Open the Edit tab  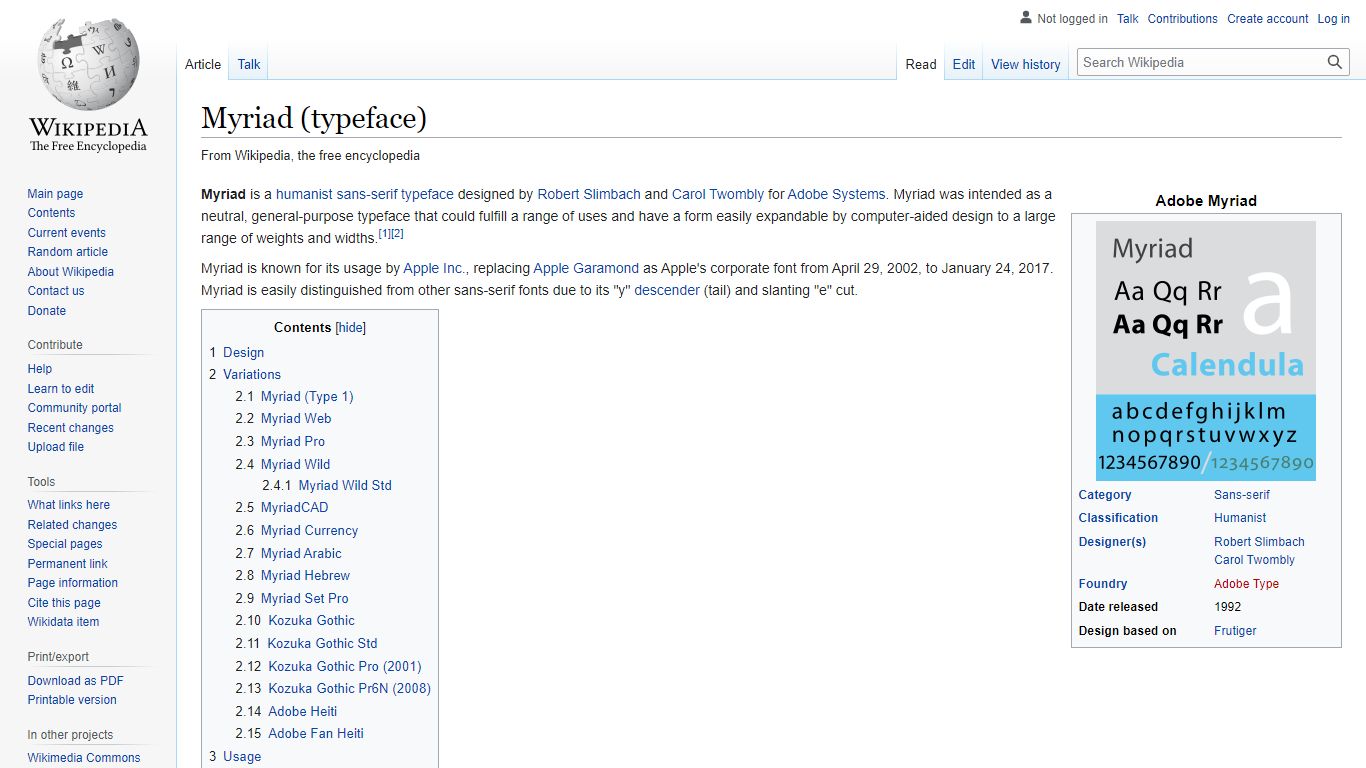point(964,64)
